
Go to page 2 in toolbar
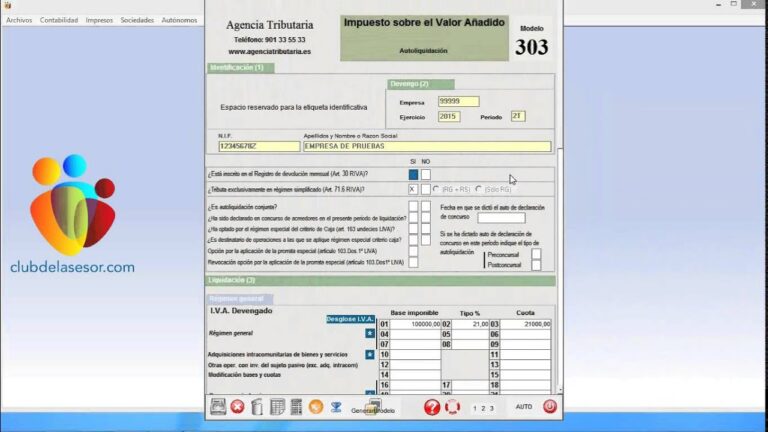click(x=483, y=408)
